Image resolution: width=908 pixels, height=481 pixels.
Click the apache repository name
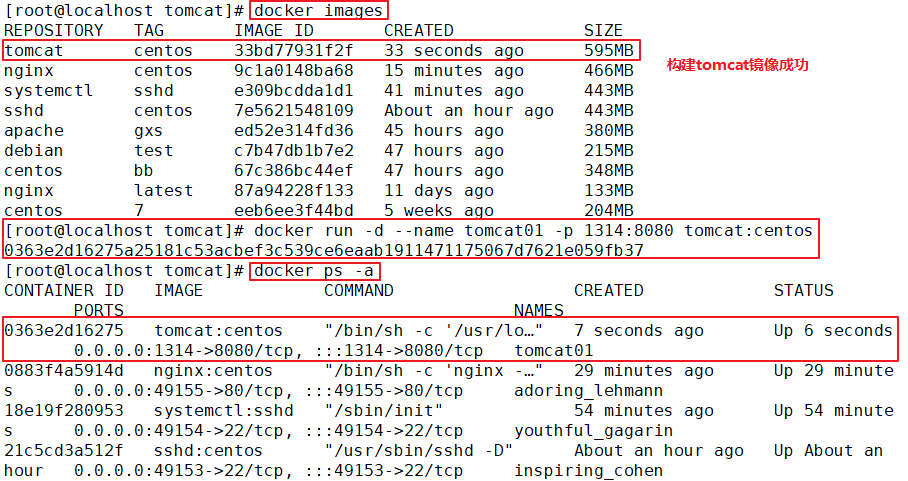34,131
